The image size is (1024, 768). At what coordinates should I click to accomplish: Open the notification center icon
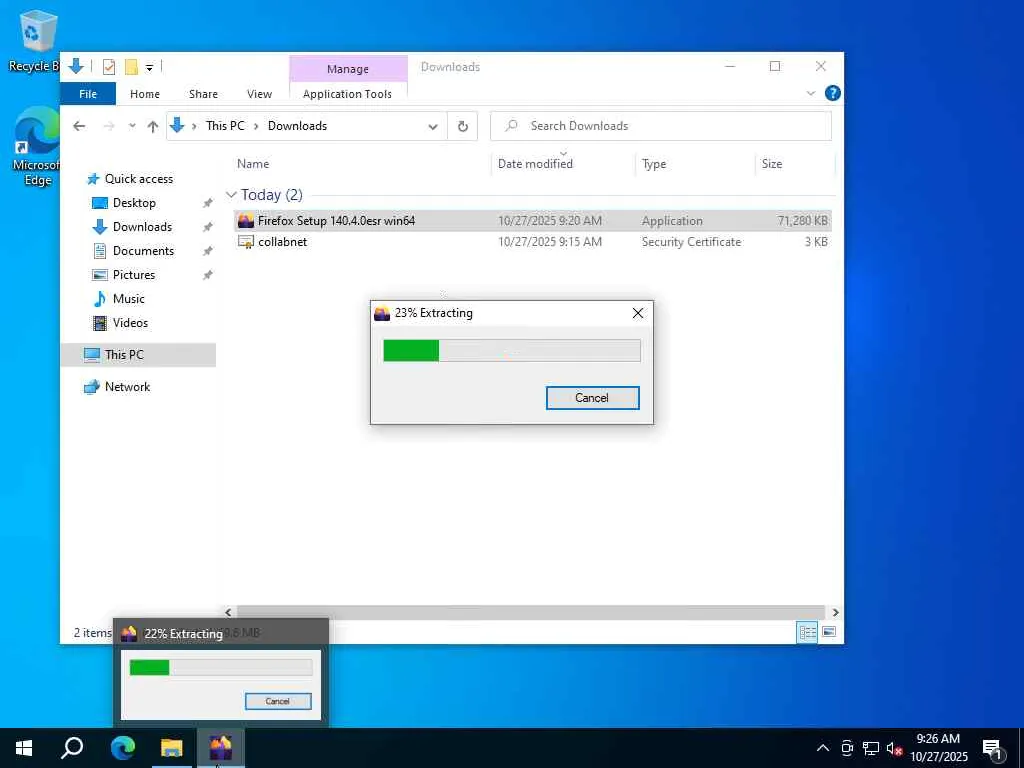pos(993,749)
